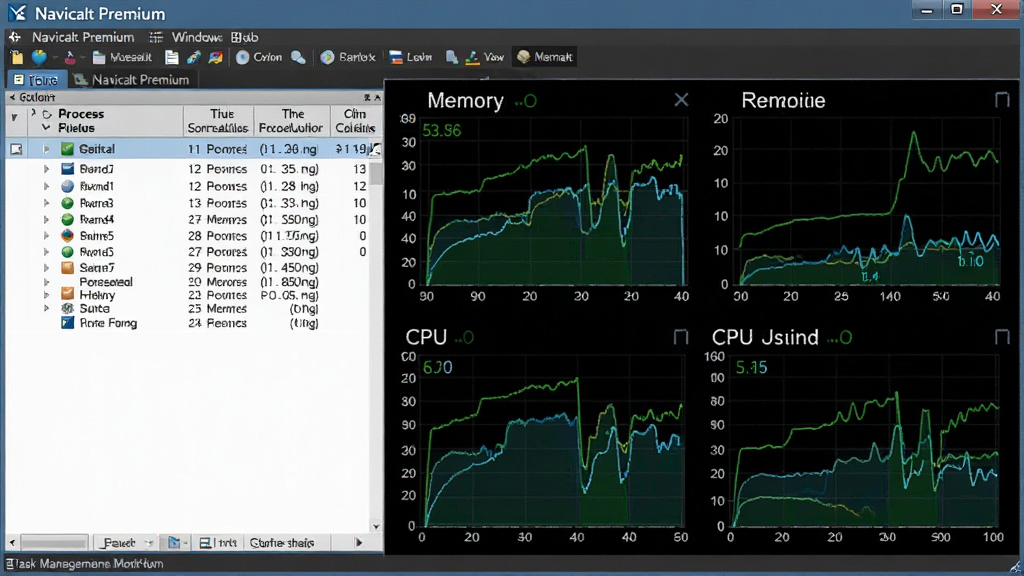Click the multicolor icon on Saite5 row
The image size is (1024, 576).
point(67,236)
